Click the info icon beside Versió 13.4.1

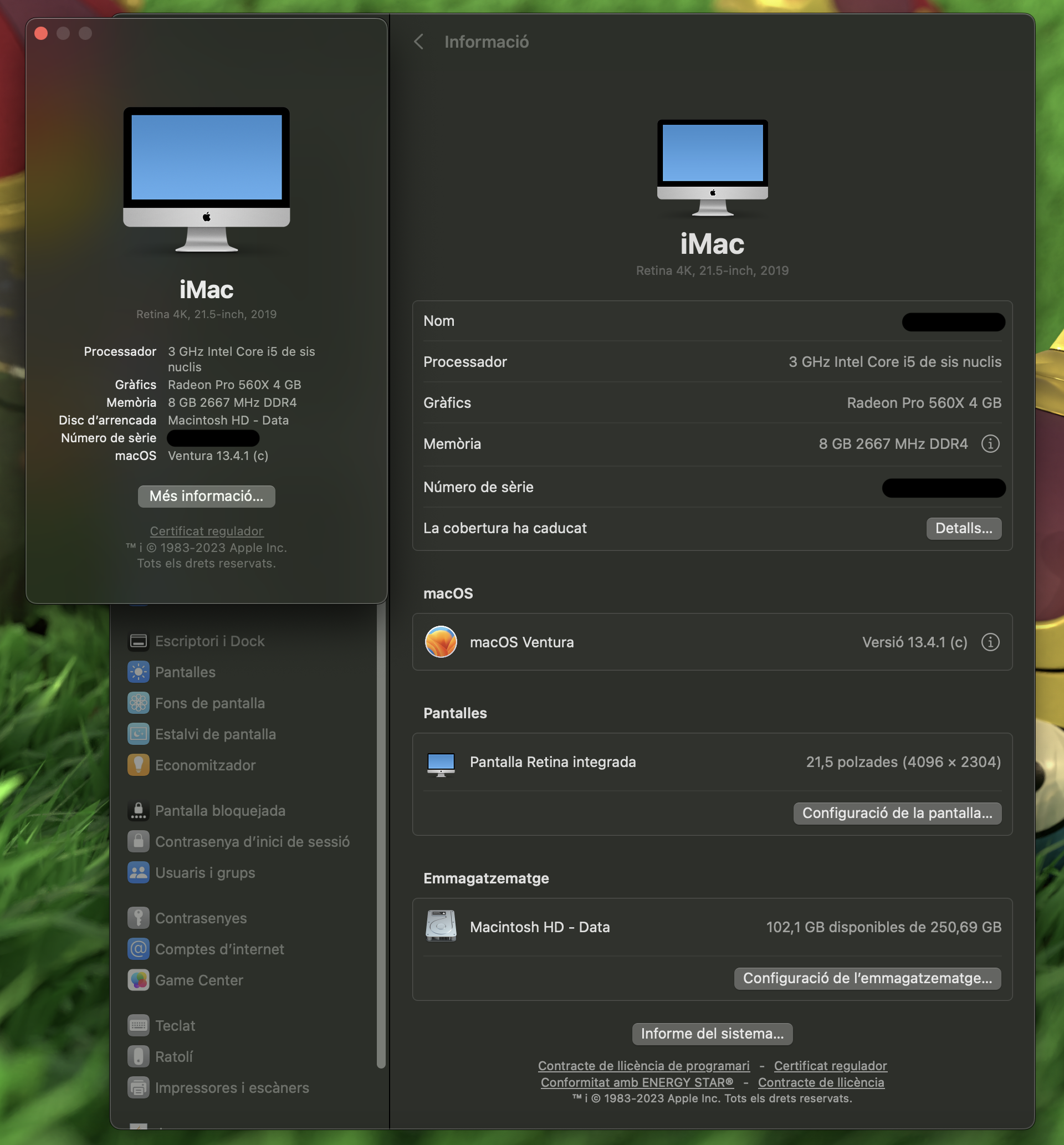point(990,642)
